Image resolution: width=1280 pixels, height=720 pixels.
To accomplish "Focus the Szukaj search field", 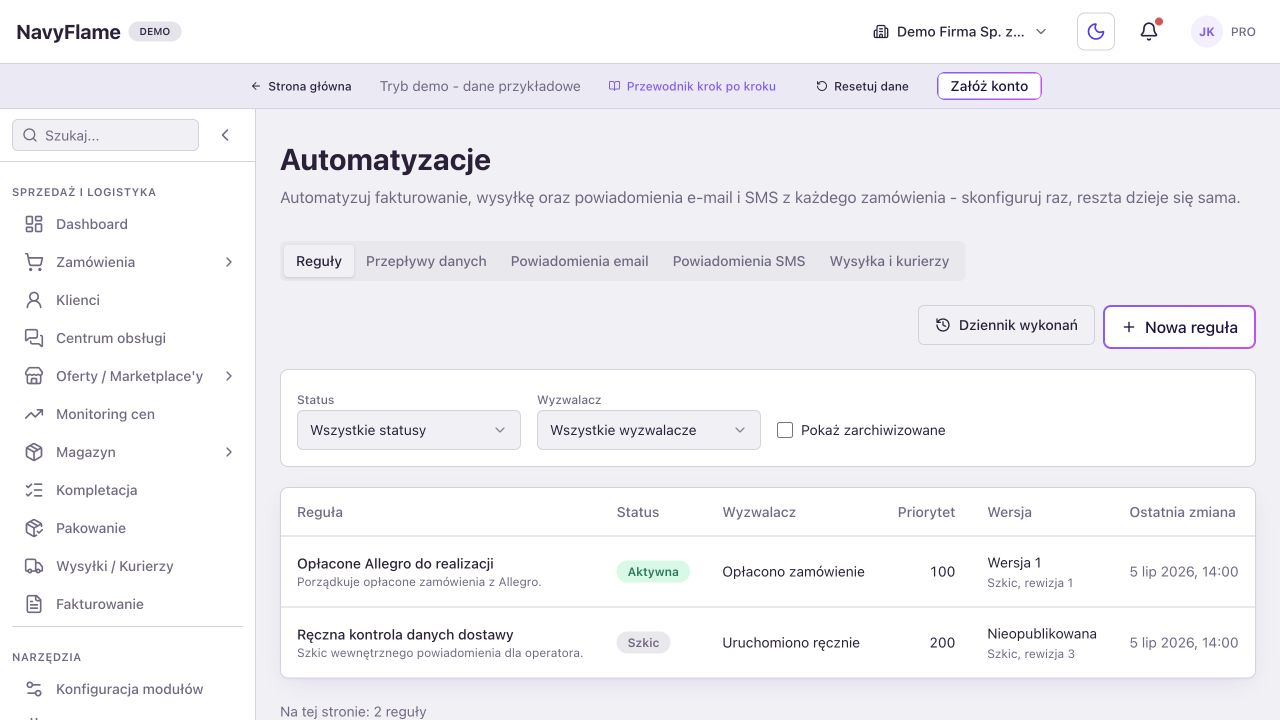I will [105, 135].
